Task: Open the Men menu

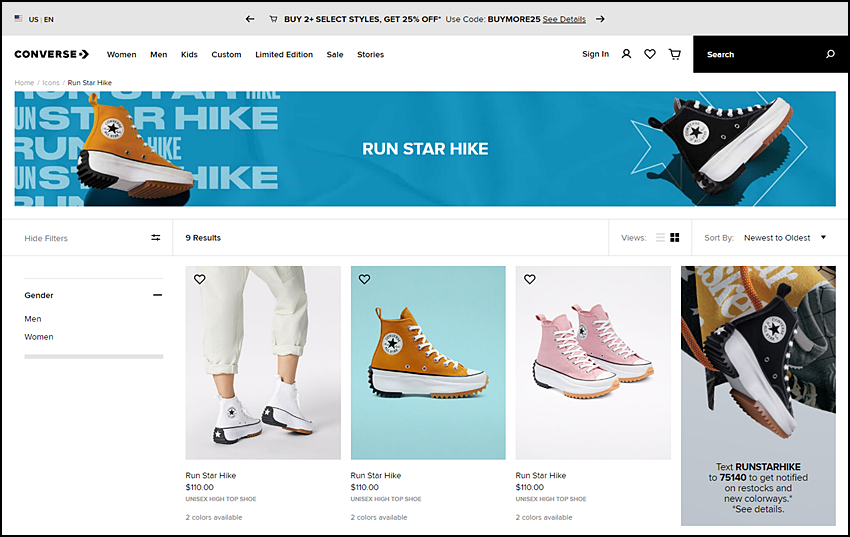Action: [158, 55]
